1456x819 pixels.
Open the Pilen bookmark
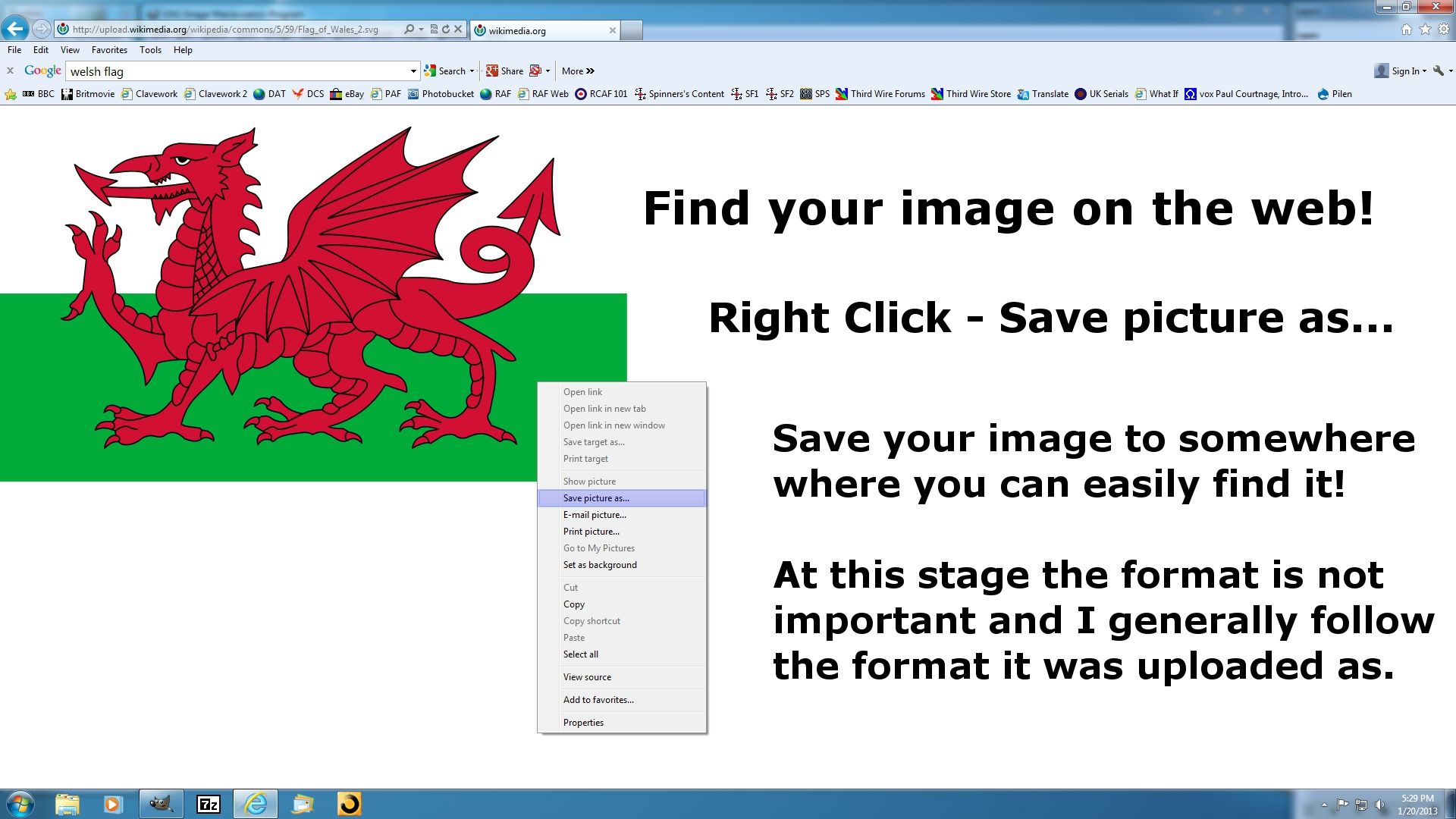click(1335, 94)
